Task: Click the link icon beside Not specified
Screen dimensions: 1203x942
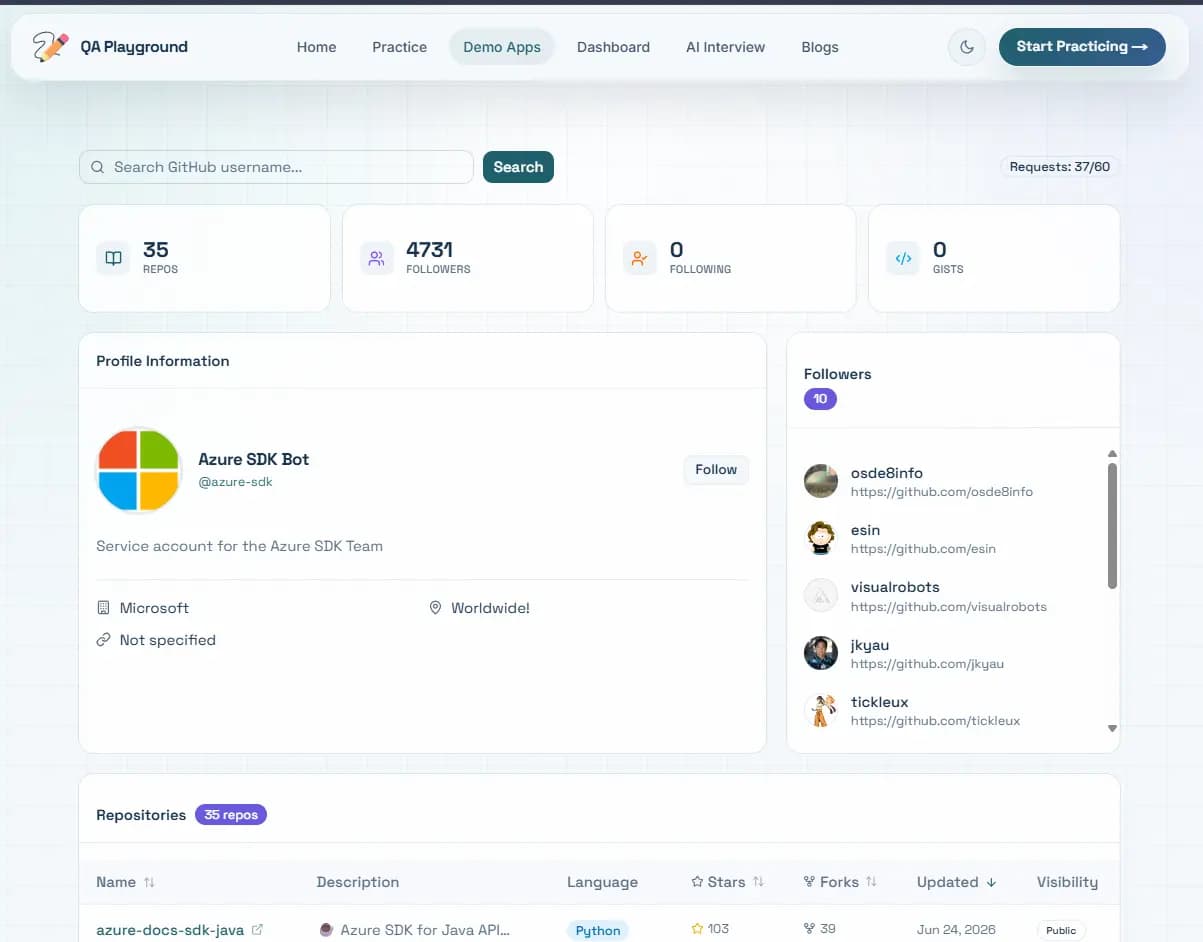Action: pos(103,640)
